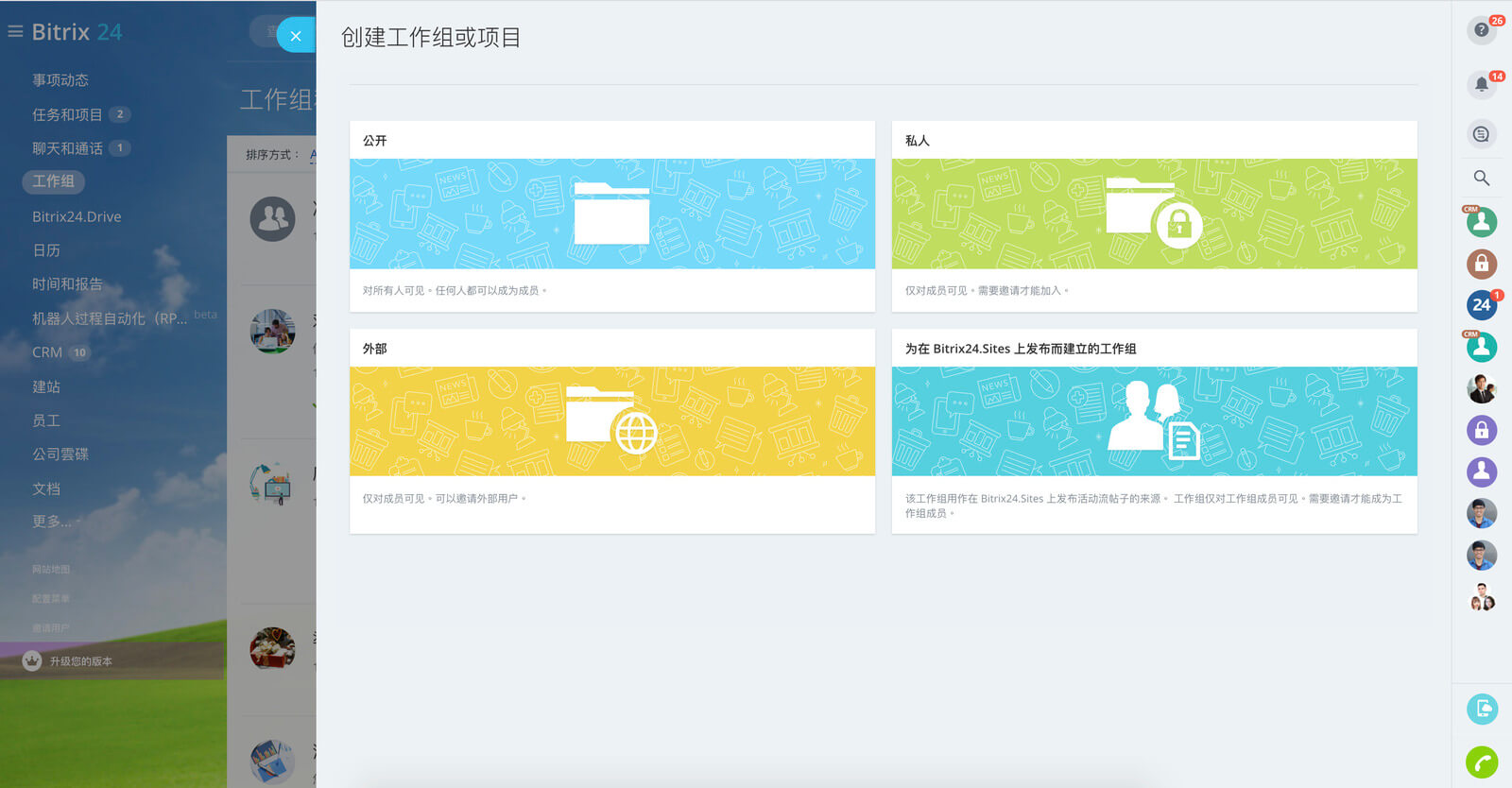The width and height of the screenshot is (1512, 788).
Task: Open the blue 24 chat icon
Action: tap(1481, 305)
